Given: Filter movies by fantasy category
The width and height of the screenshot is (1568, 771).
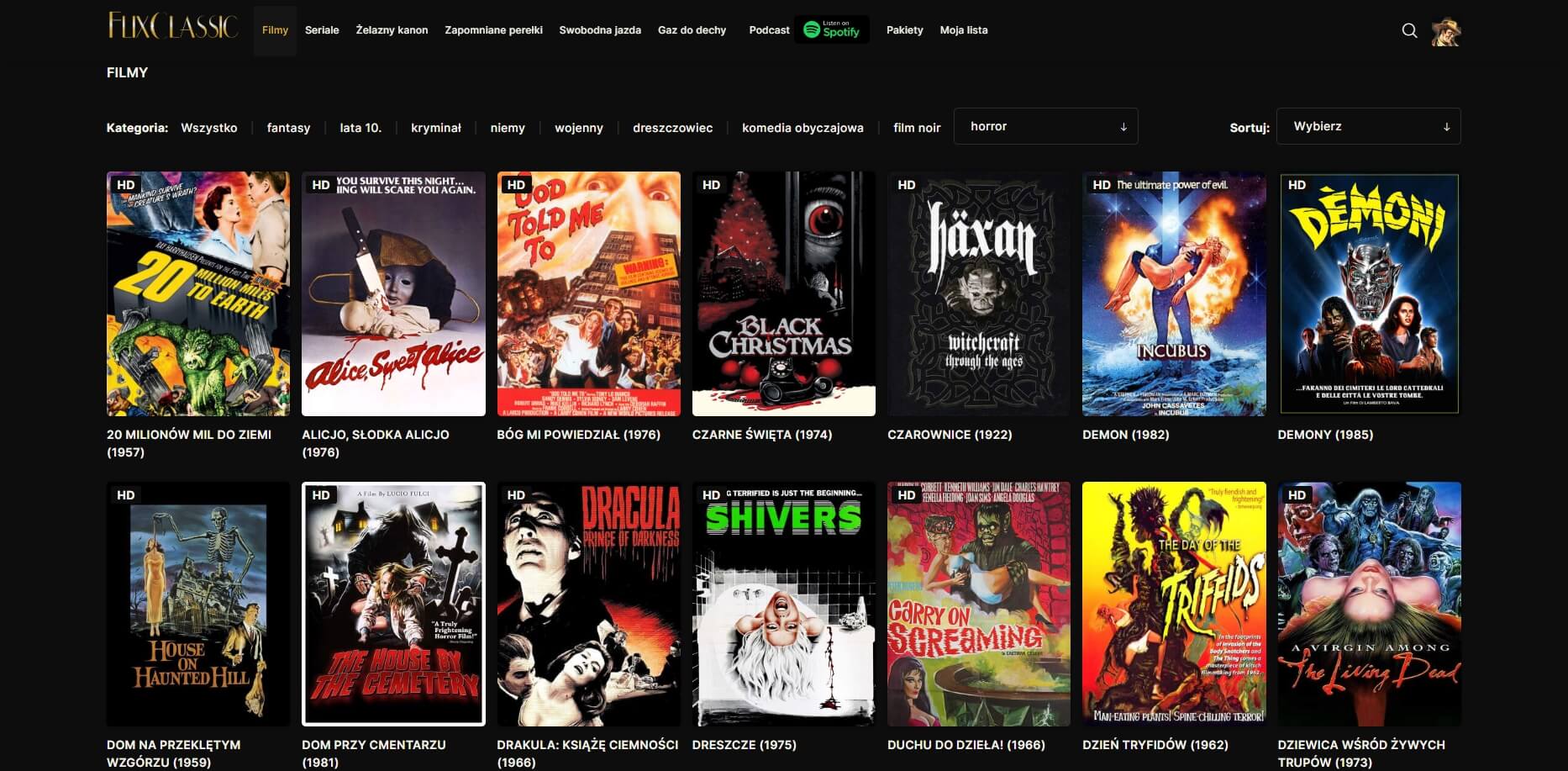Looking at the screenshot, I should click(288, 128).
